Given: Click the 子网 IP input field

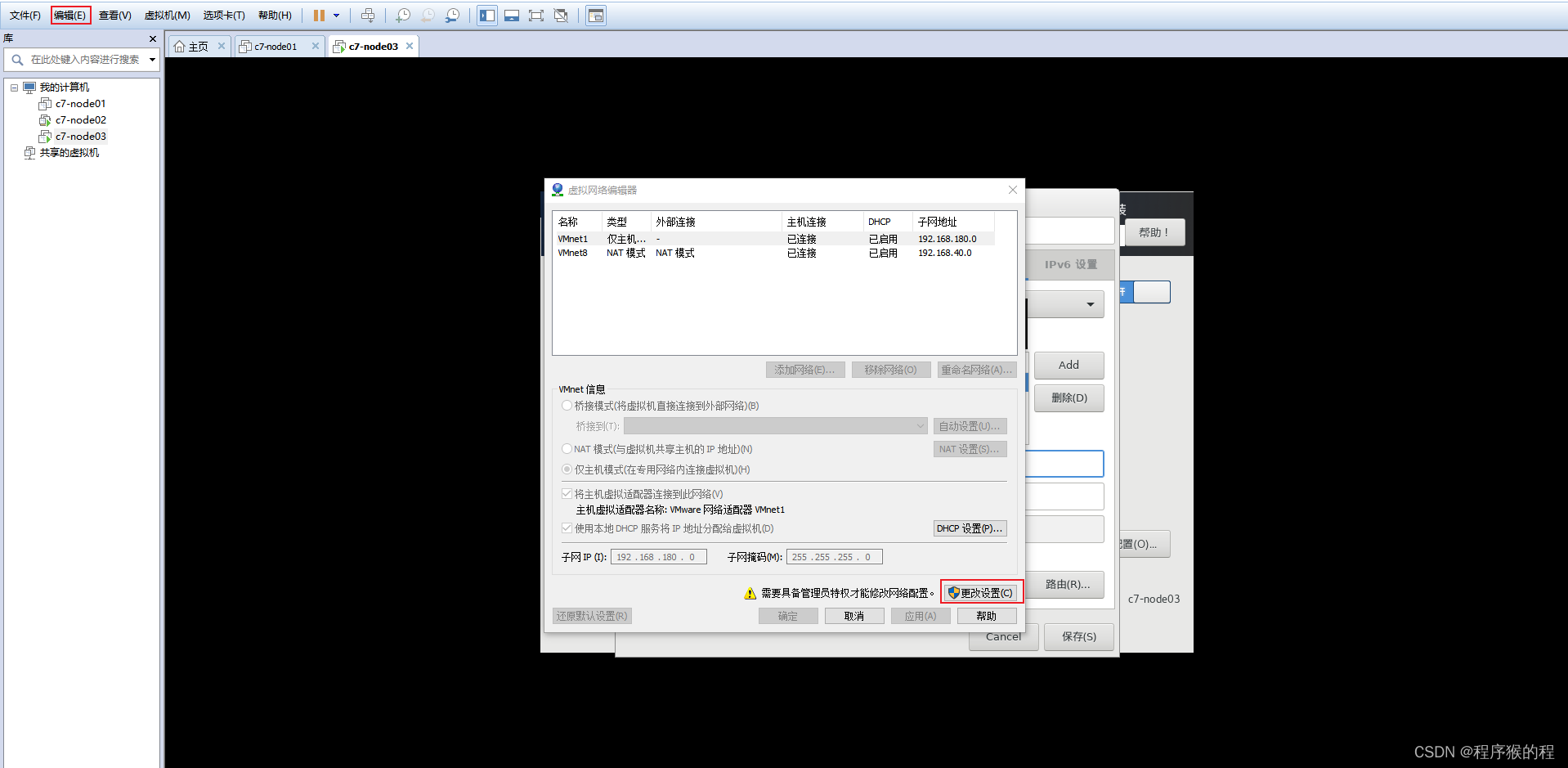Looking at the screenshot, I should click(x=658, y=557).
